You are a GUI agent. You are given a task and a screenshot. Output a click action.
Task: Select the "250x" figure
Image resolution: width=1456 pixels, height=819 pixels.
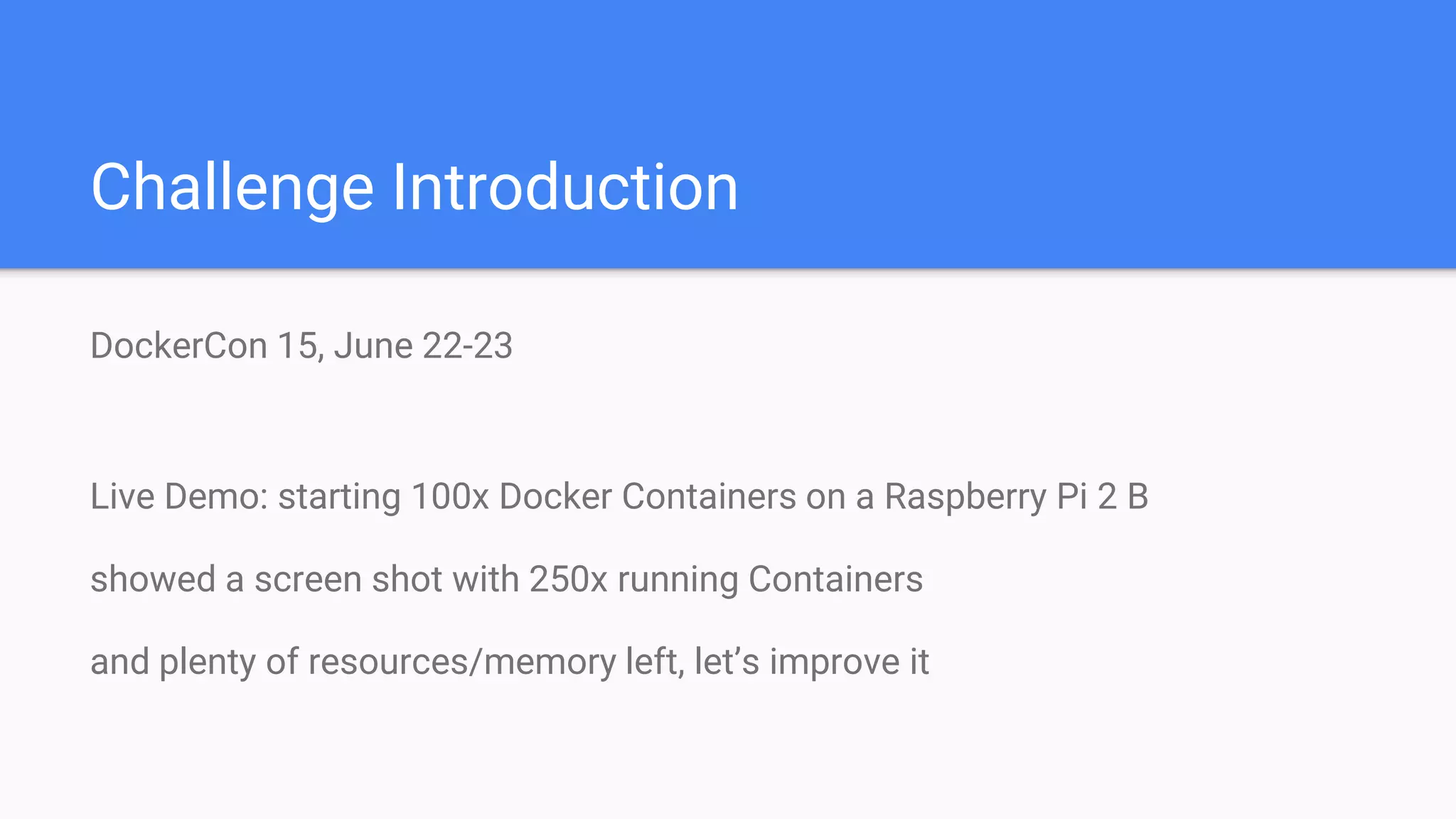pyautogui.click(x=568, y=579)
